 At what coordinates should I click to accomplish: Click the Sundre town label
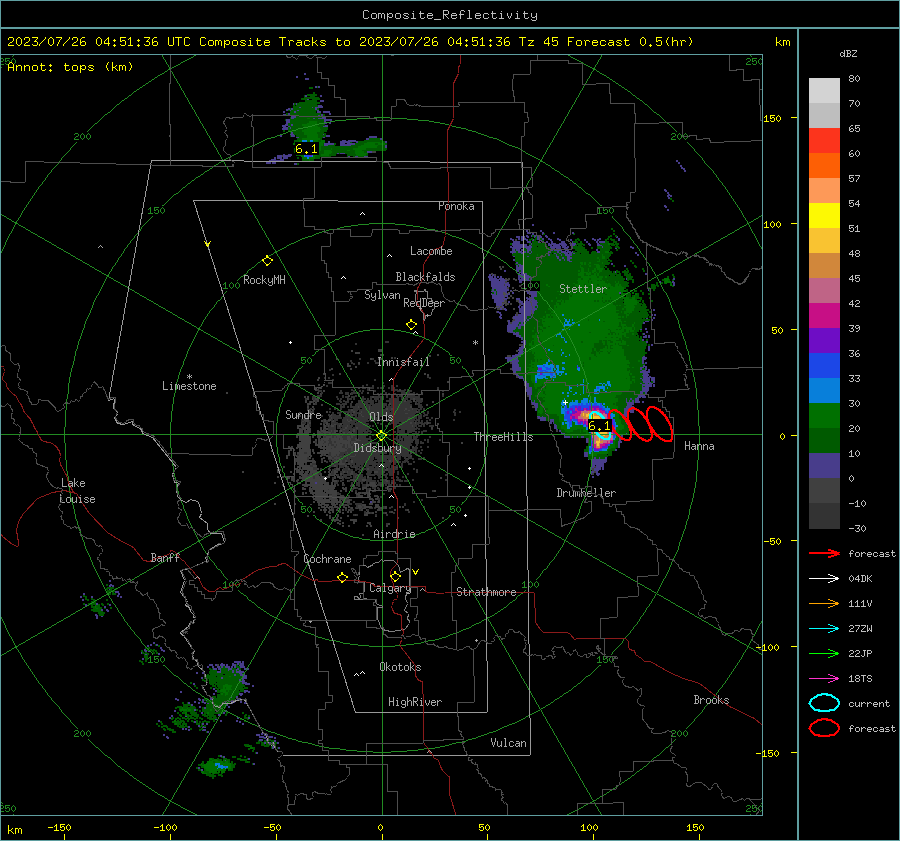click(303, 414)
